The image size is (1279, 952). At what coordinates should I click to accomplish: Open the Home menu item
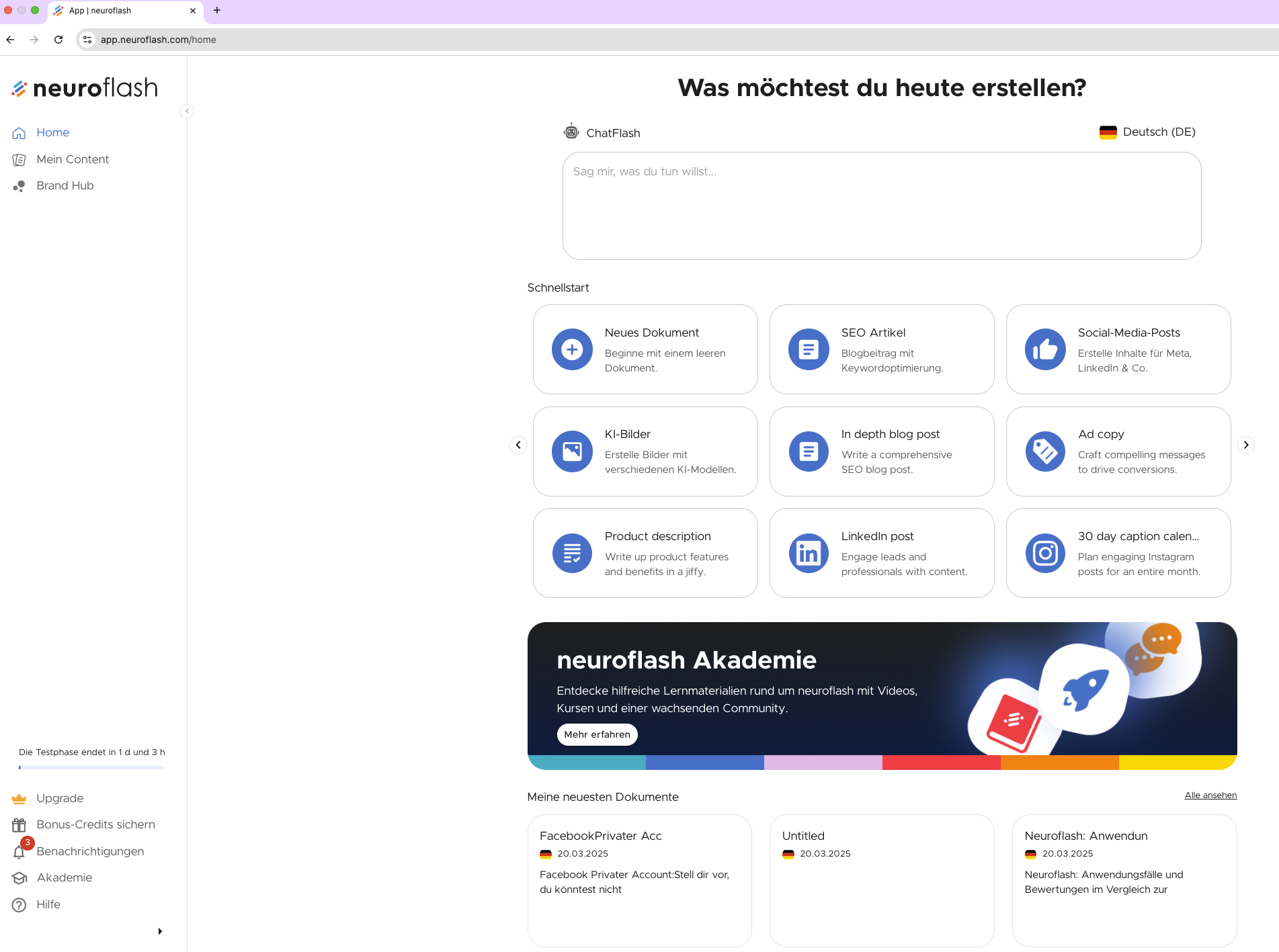point(52,133)
